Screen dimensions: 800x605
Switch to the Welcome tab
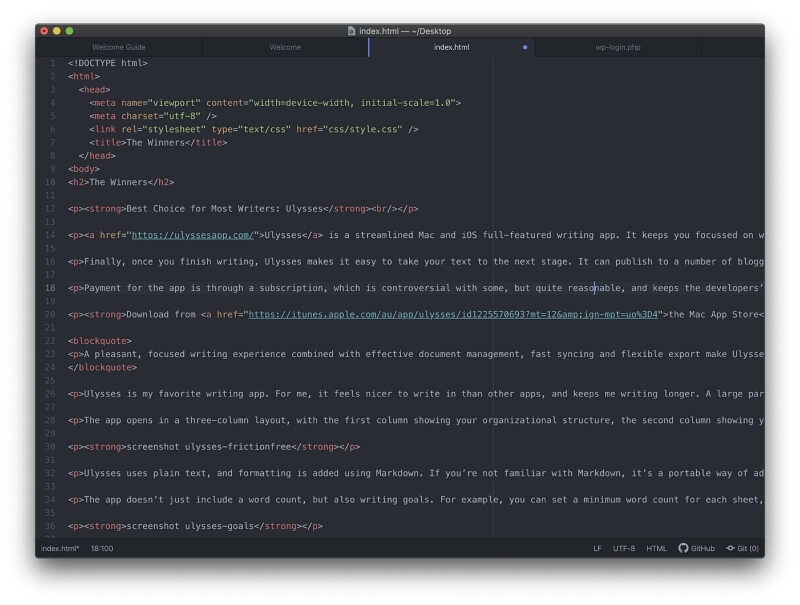(285, 47)
